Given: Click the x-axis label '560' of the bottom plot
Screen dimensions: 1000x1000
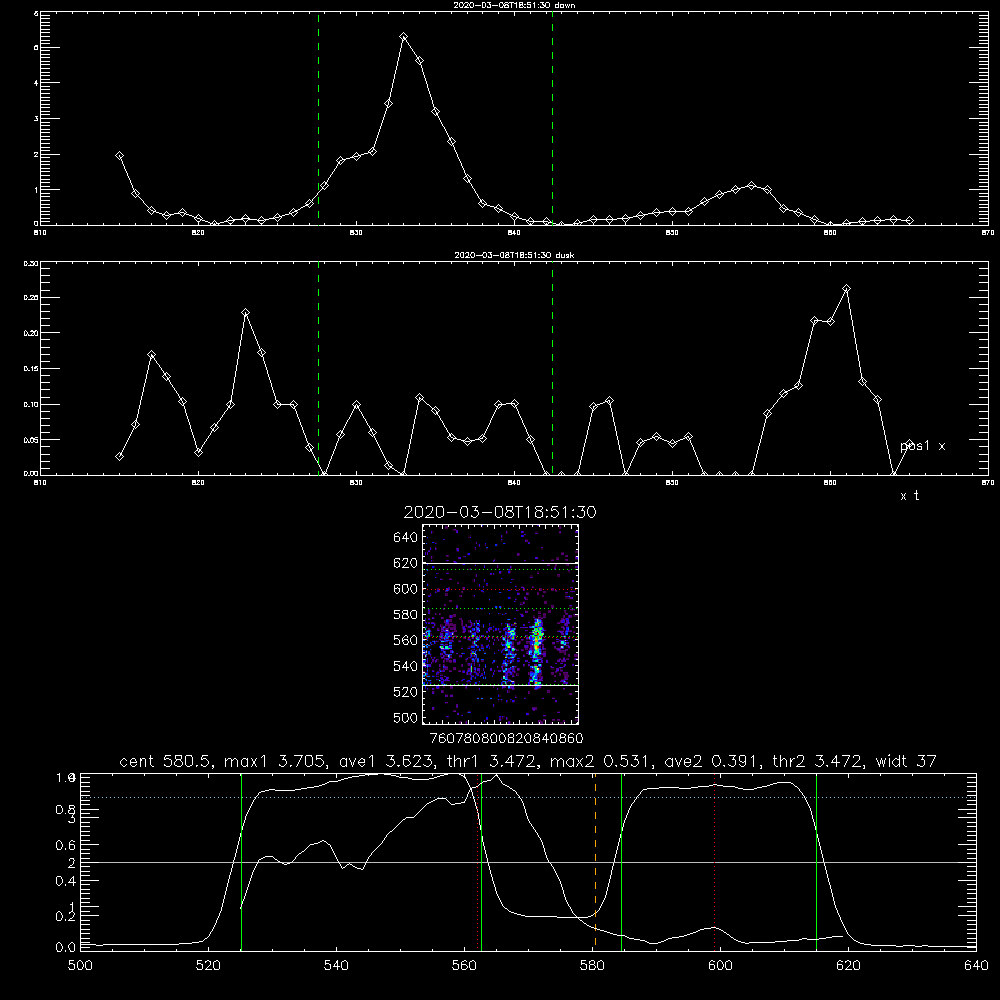Looking at the screenshot, I should [464, 966].
